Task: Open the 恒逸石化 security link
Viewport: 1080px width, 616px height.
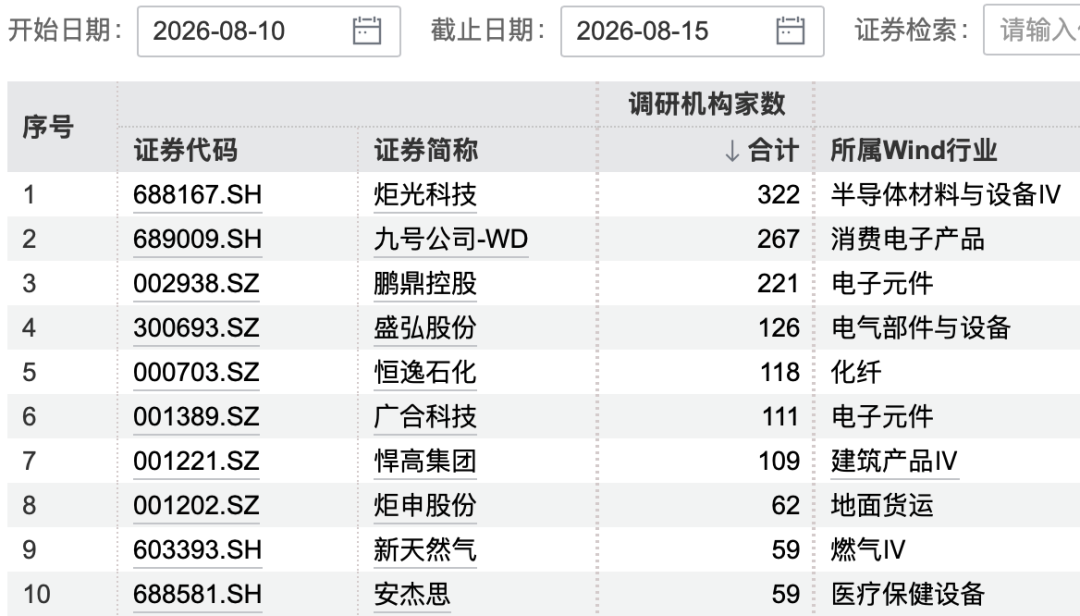Action: pyautogui.click(x=425, y=373)
